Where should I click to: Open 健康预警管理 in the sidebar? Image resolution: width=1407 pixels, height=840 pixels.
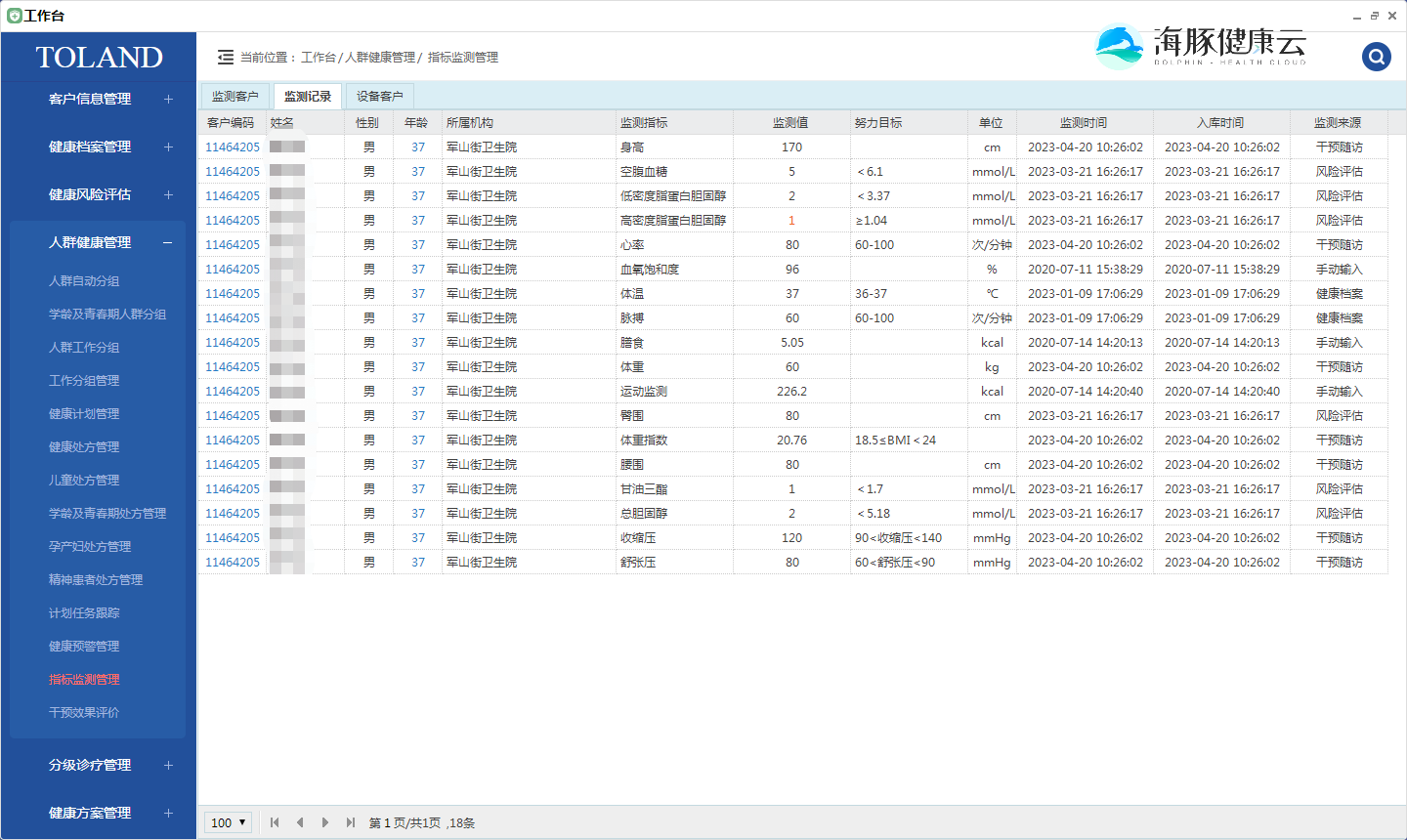tap(84, 646)
